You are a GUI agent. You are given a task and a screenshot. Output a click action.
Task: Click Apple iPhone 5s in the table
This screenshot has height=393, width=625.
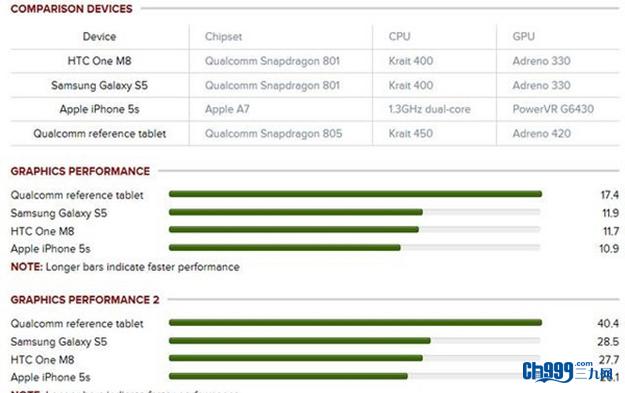coord(99,109)
